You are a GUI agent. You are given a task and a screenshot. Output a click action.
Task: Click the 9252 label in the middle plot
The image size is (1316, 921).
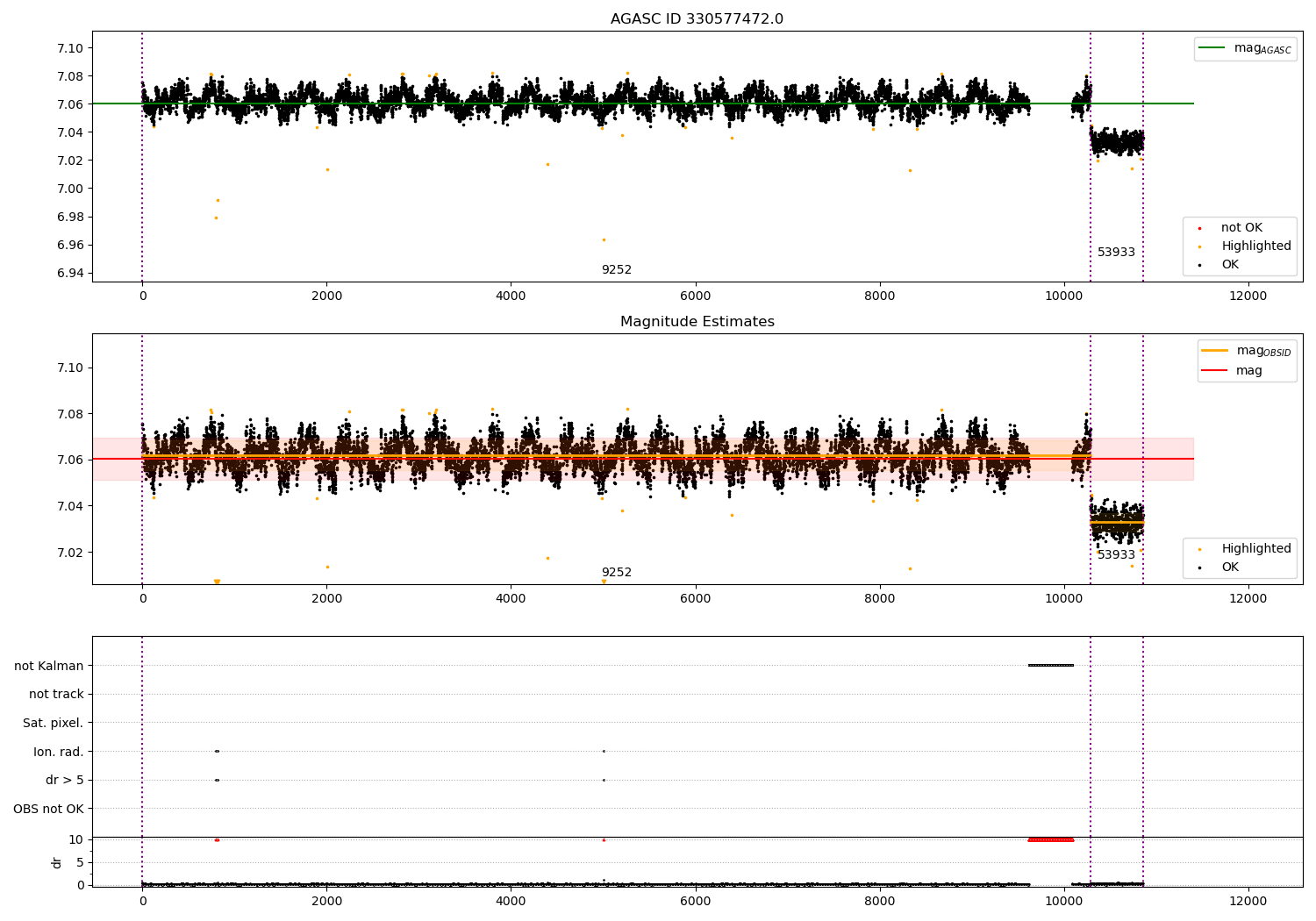(616, 573)
